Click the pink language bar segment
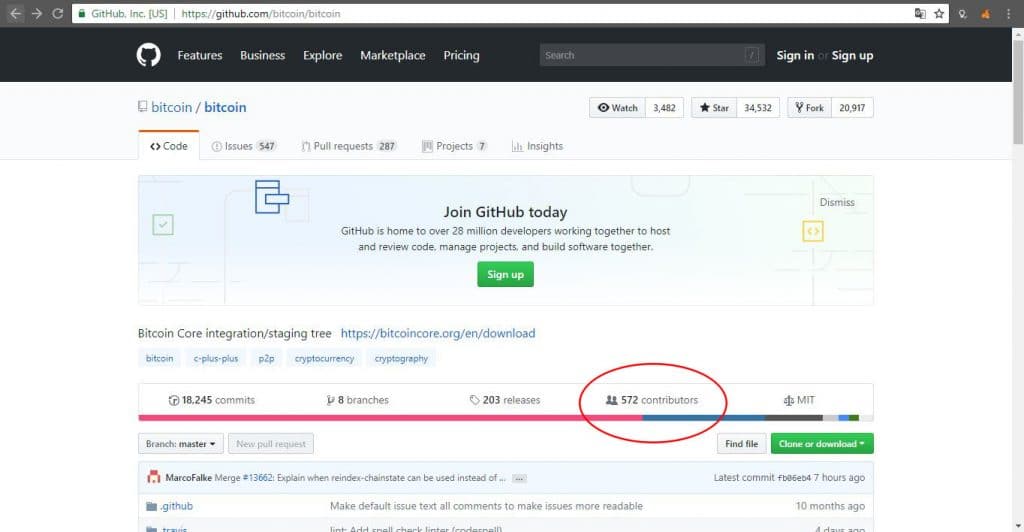The width and height of the screenshot is (1024, 532). (x=390, y=418)
